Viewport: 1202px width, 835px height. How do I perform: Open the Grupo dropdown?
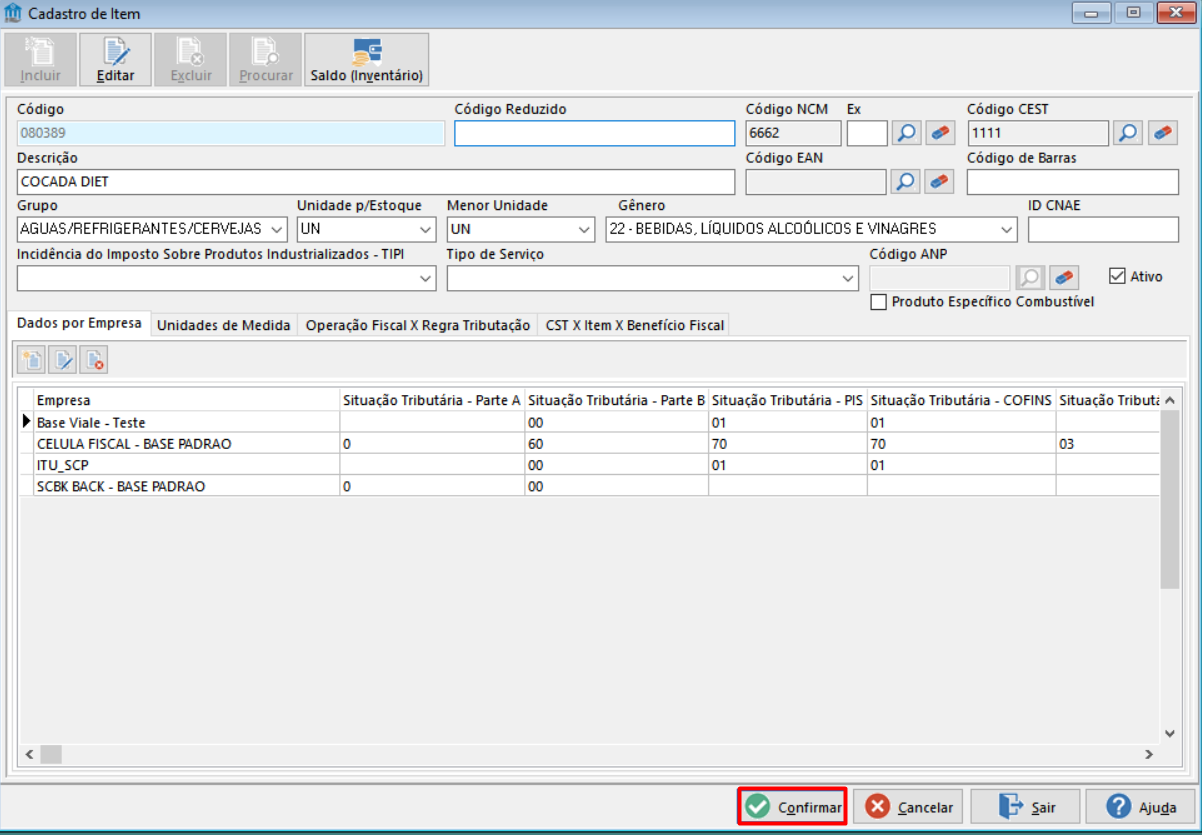tap(277, 229)
